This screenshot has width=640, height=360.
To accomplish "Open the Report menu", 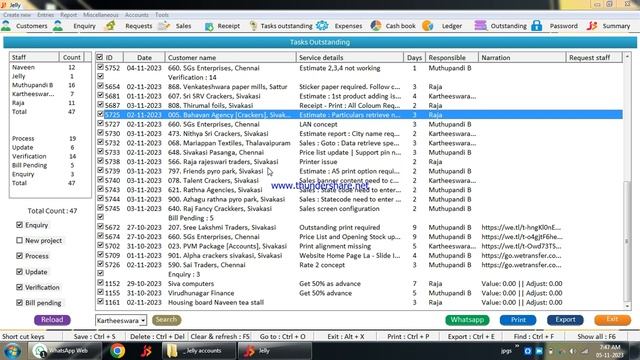I will click(x=68, y=15).
